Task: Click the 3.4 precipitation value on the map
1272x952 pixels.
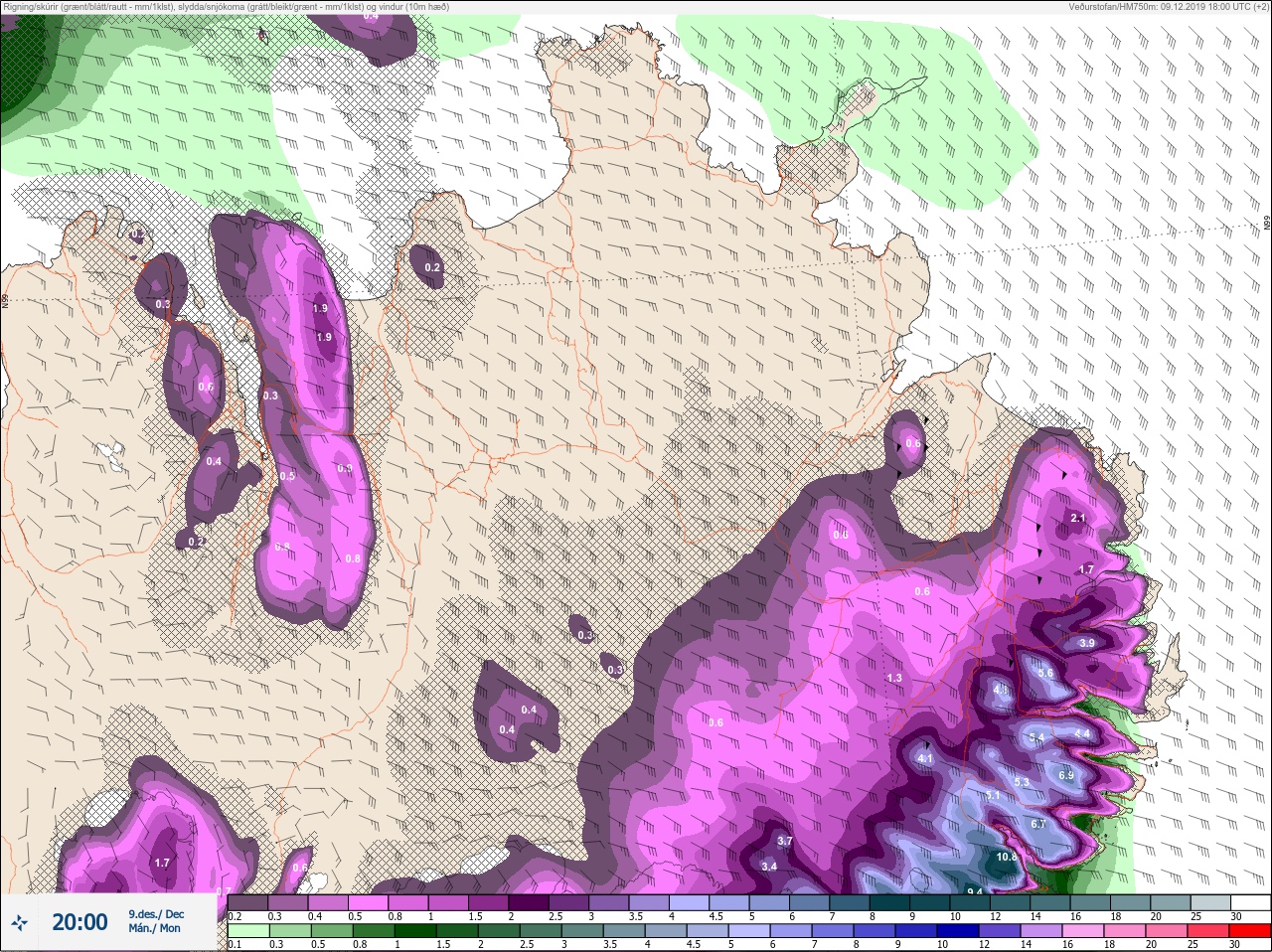Action: tap(769, 867)
